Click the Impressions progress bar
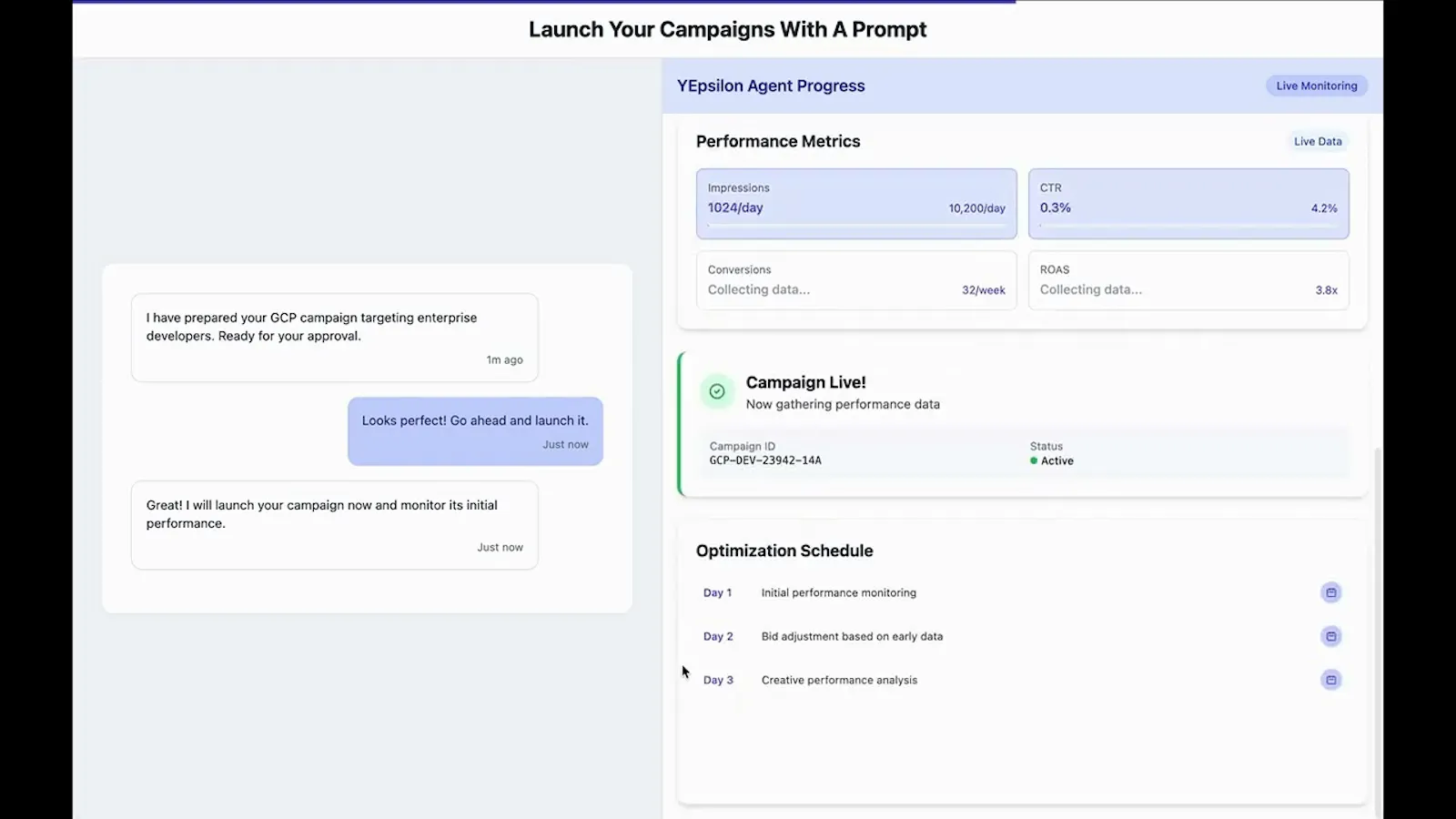The width and height of the screenshot is (1456, 819). [856, 225]
